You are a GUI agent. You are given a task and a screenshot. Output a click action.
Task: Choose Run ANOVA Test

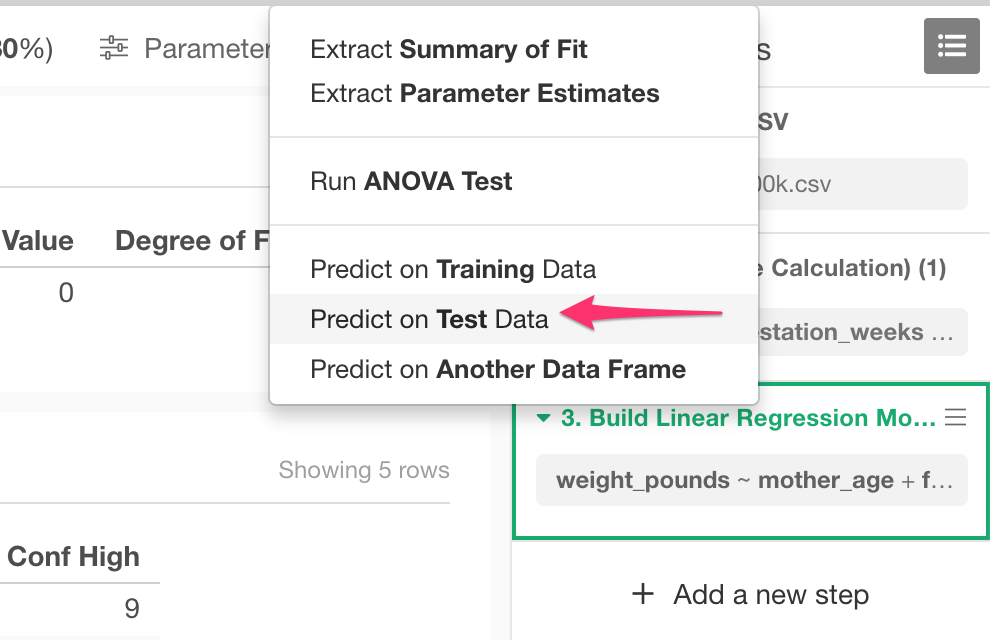click(x=410, y=181)
